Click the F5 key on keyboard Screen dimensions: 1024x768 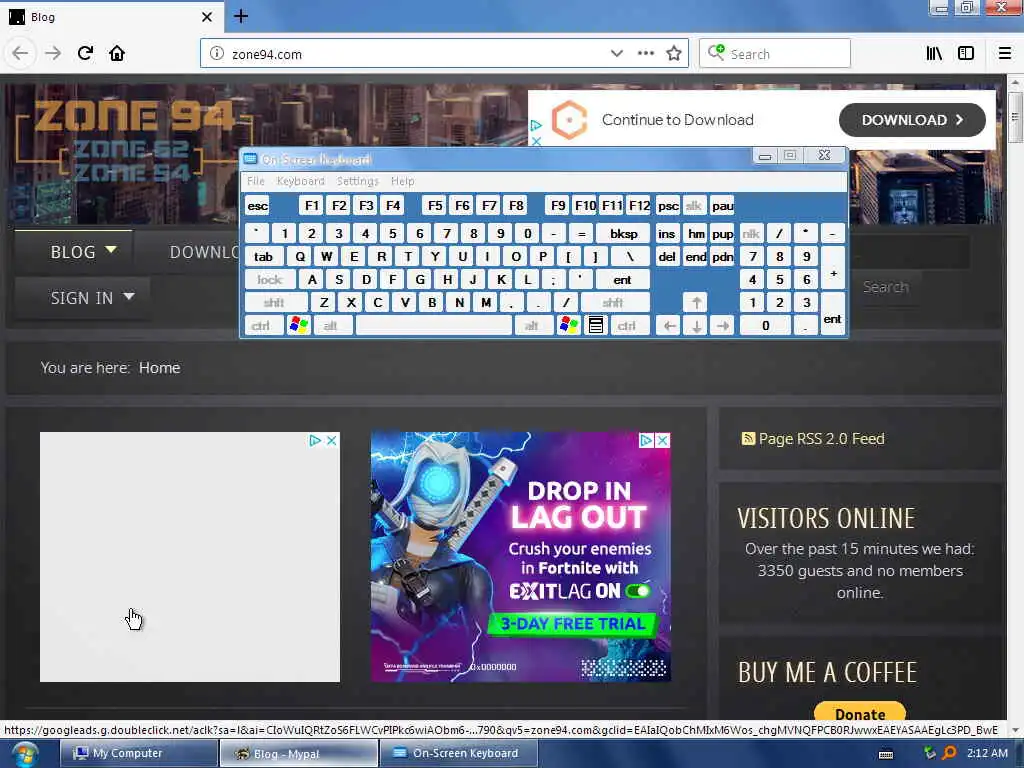(x=435, y=206)
